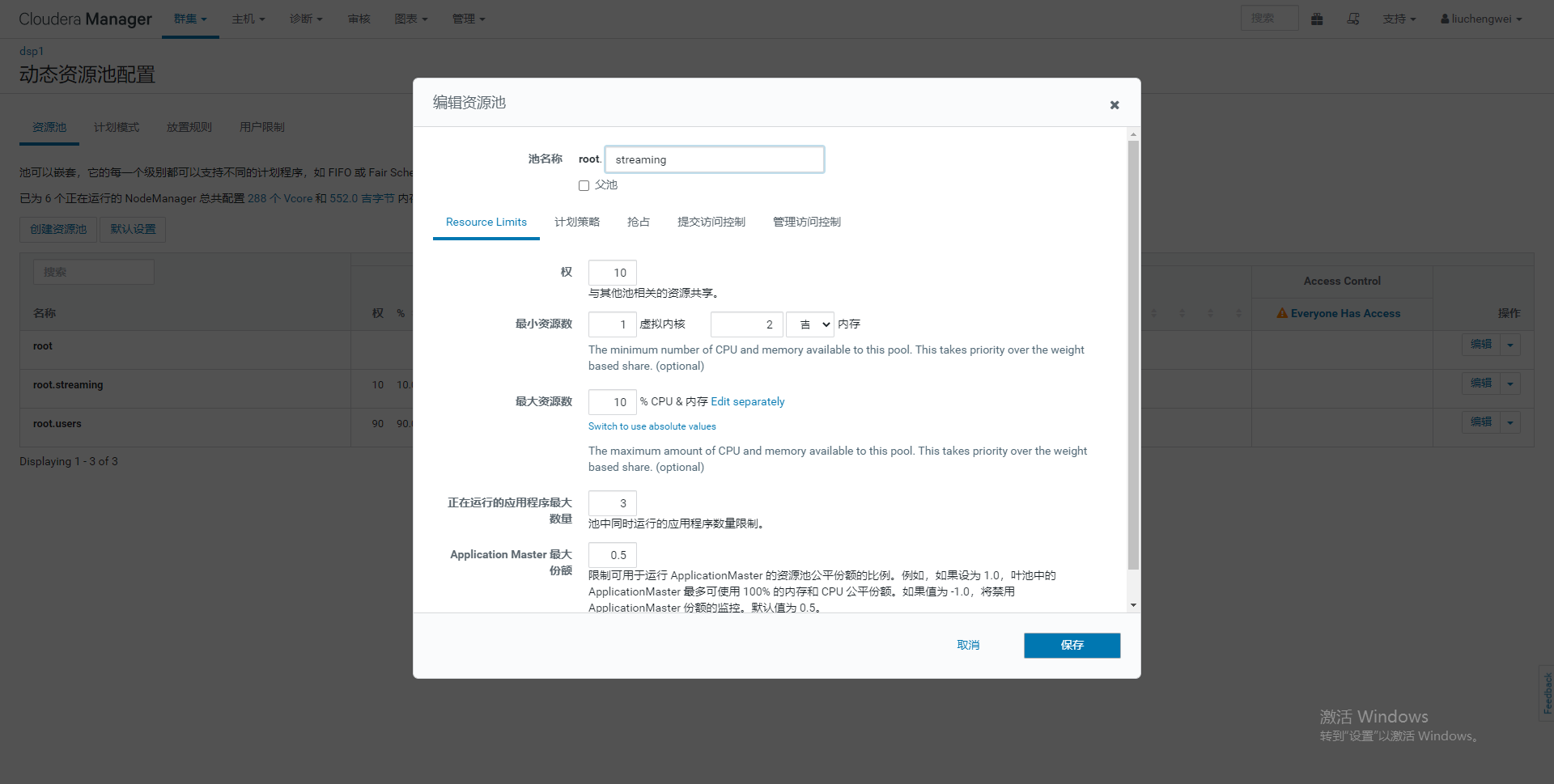Image resolution: width=1554 pixels, height=784 pixels.
Task: Open the Parcels gift icon in top bar
Action: (1317, 19)
